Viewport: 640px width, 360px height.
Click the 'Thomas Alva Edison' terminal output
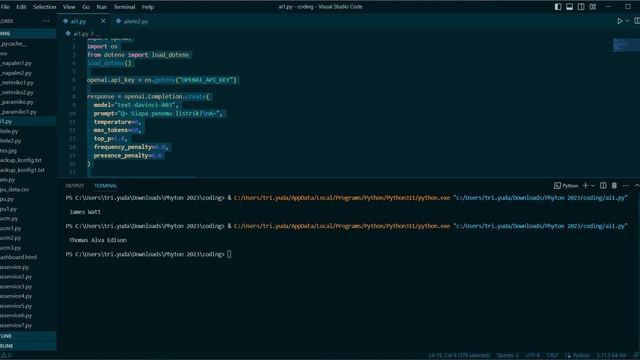pyautogui.click(x=98, y=240)
